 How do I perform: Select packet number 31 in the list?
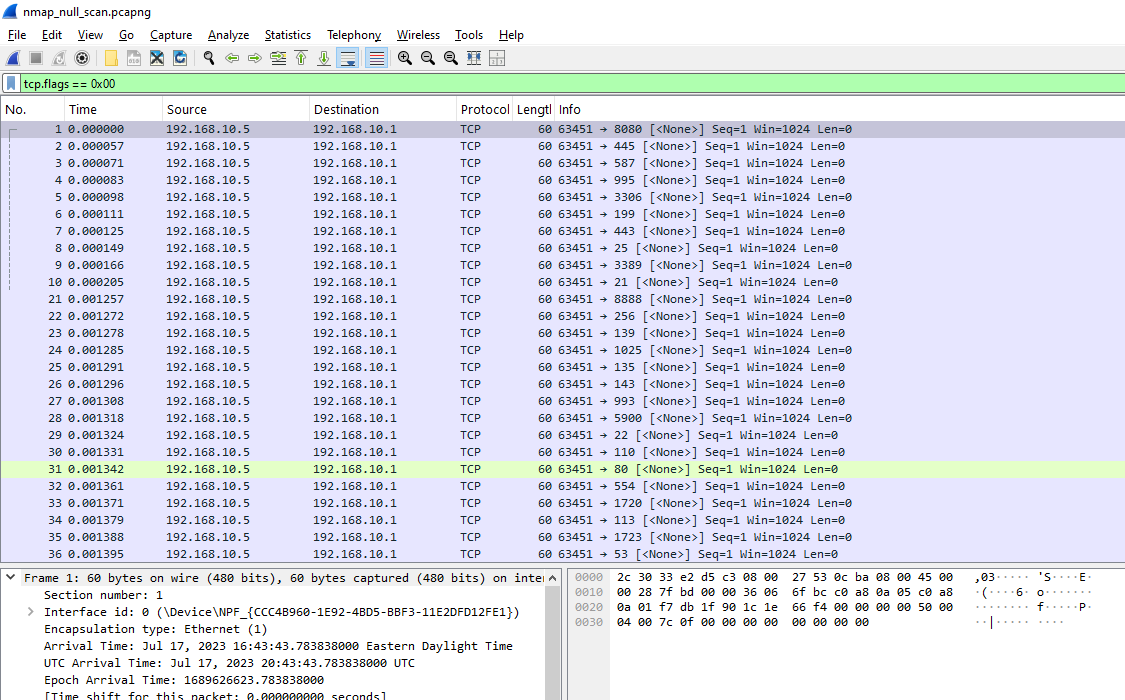(300, 468)
